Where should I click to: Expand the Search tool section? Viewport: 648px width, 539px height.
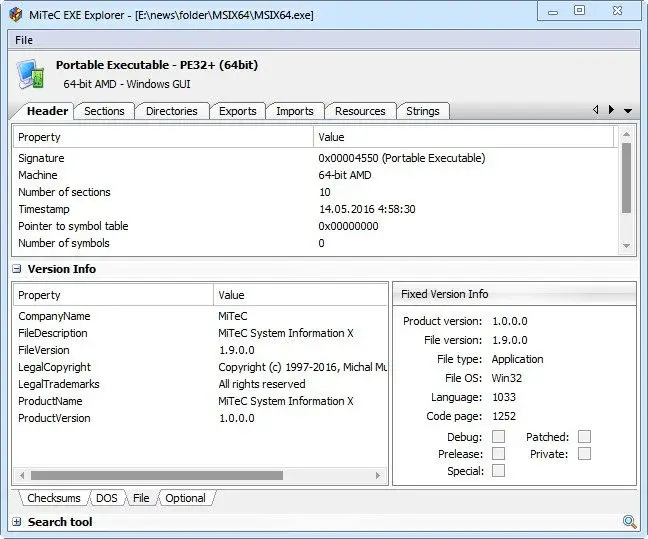click(17, 522)
